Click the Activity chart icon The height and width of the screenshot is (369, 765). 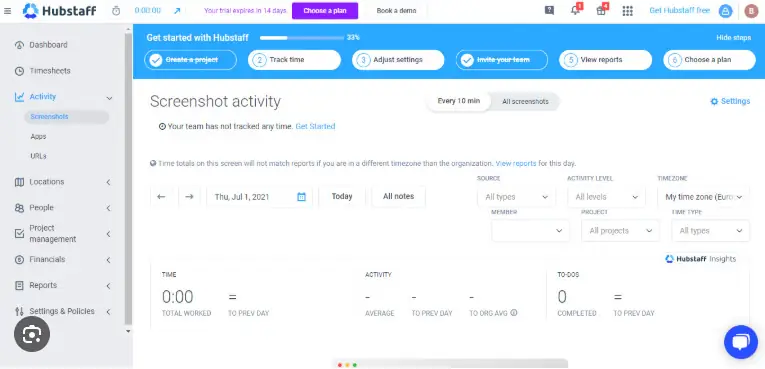point(20,97)
